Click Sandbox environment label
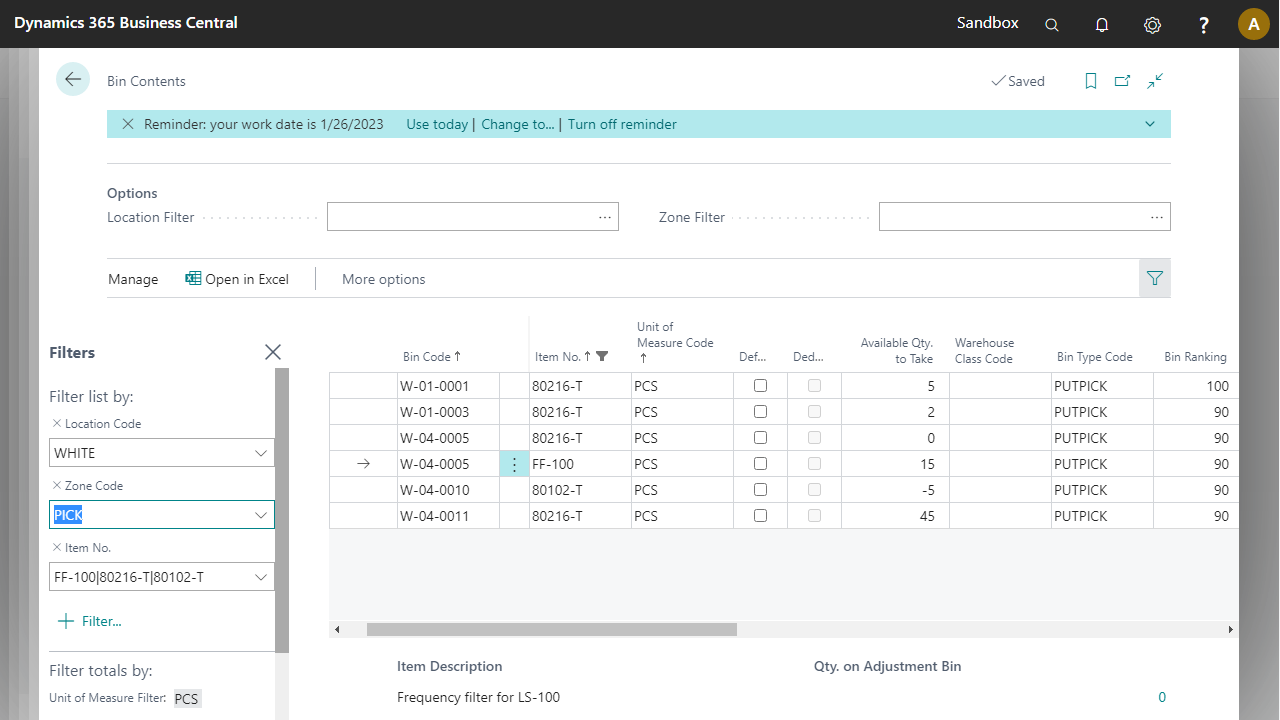This screenshot has height=720, width=1280. pos(988,22)
